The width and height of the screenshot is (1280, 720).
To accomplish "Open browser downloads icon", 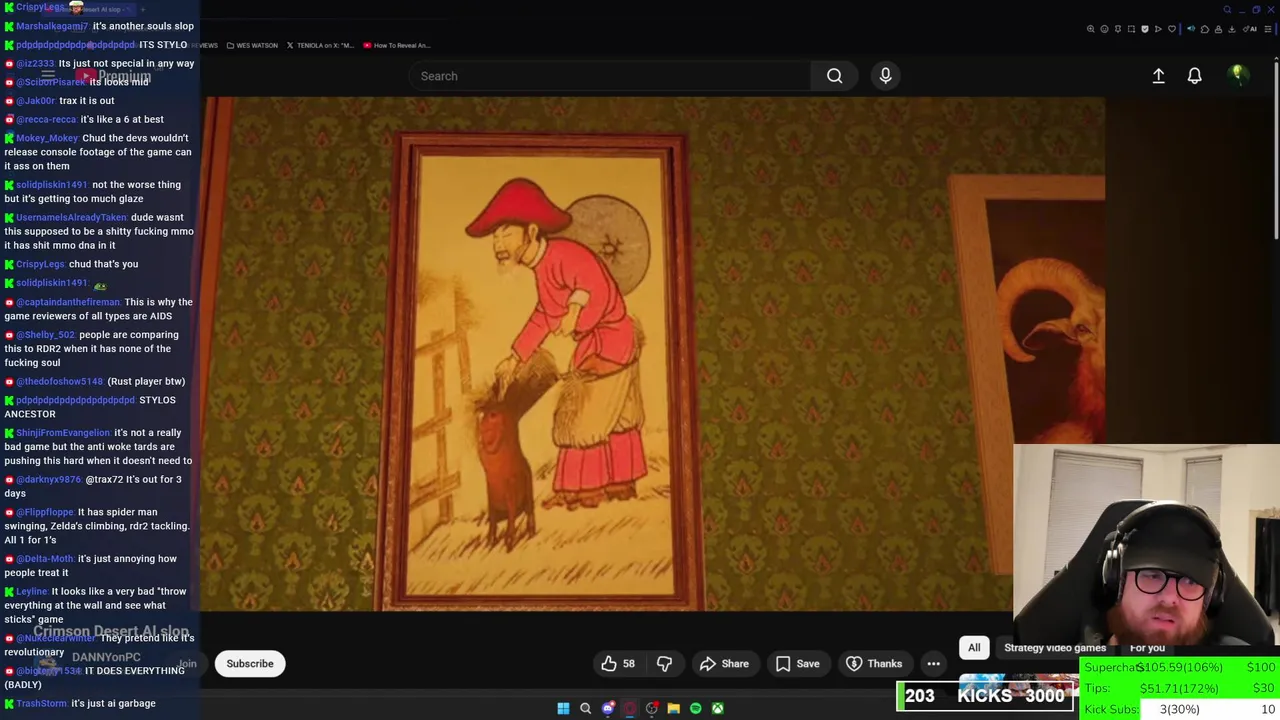I will (x=1232, y=29).
